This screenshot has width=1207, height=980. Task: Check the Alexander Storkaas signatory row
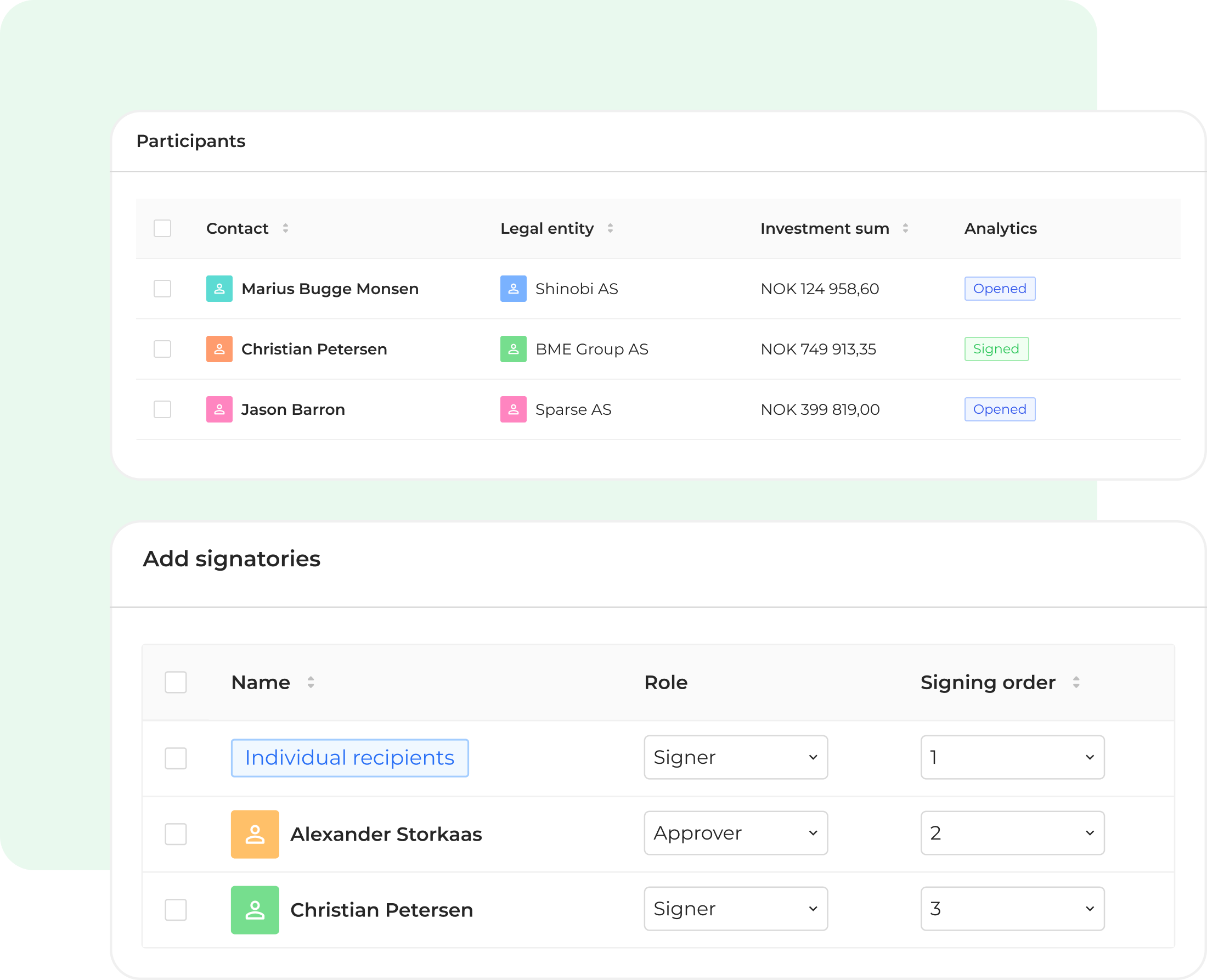tap(176, 834)
